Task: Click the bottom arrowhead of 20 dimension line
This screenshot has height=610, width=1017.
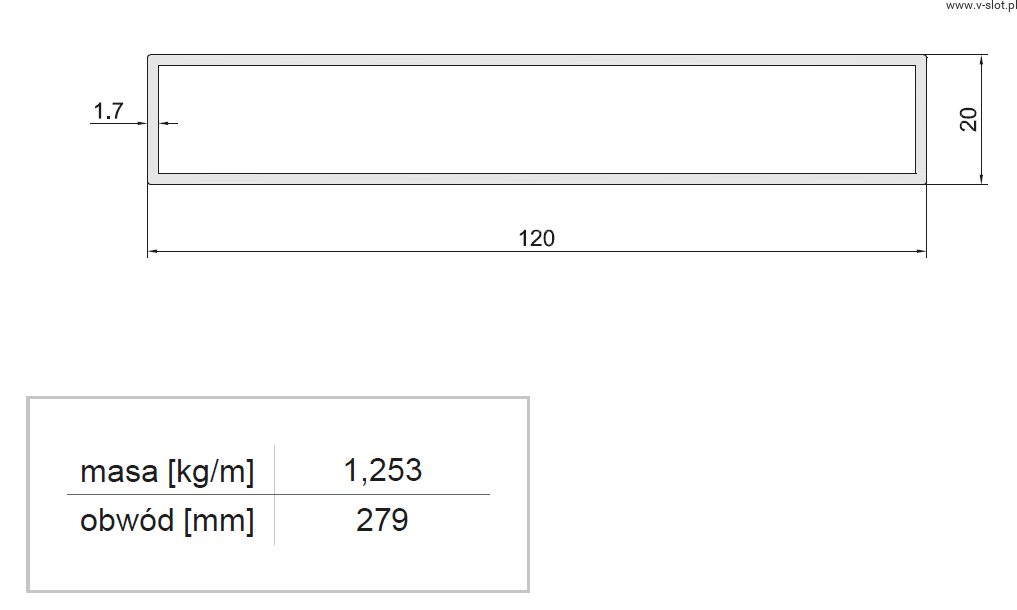Action: [983, 178]
